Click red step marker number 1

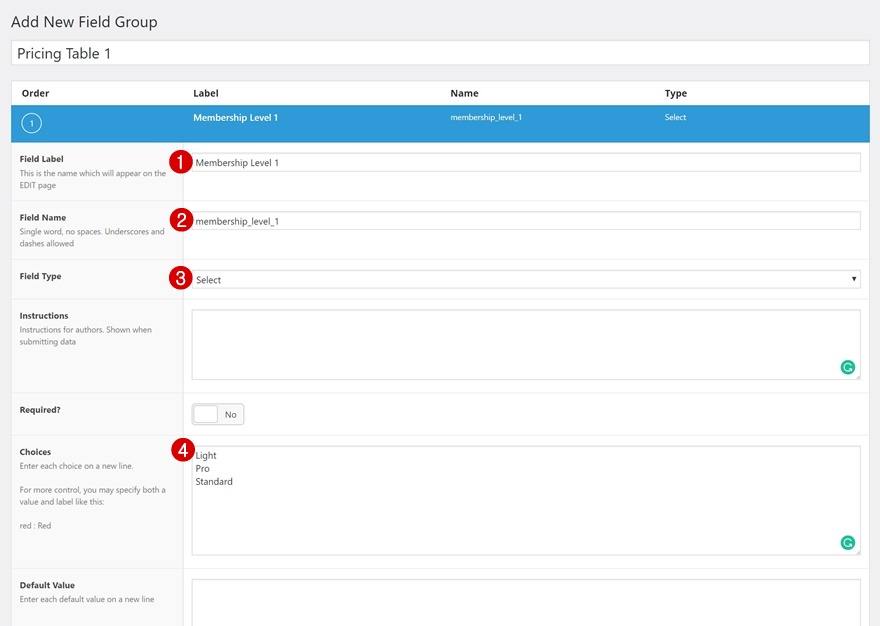180,162
